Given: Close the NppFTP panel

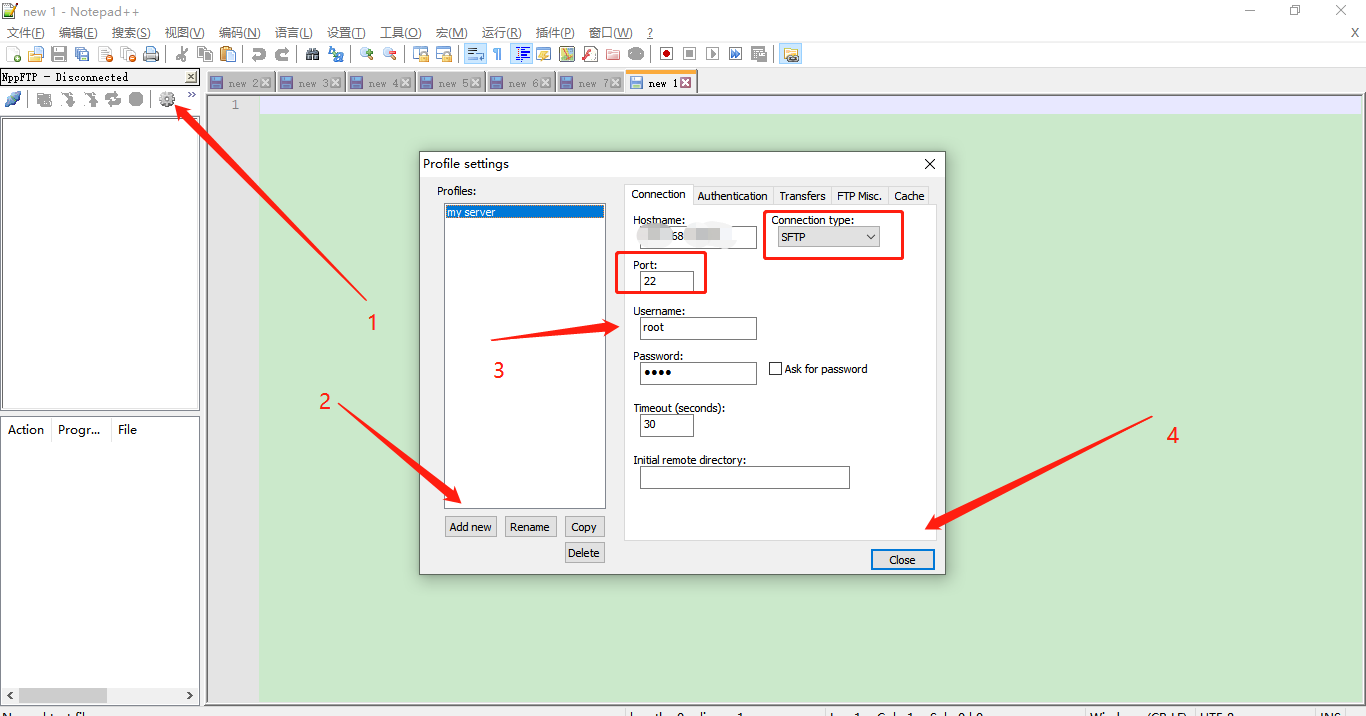Looking at the screenshot, I should pyautogui.click(x=191, y=77).
